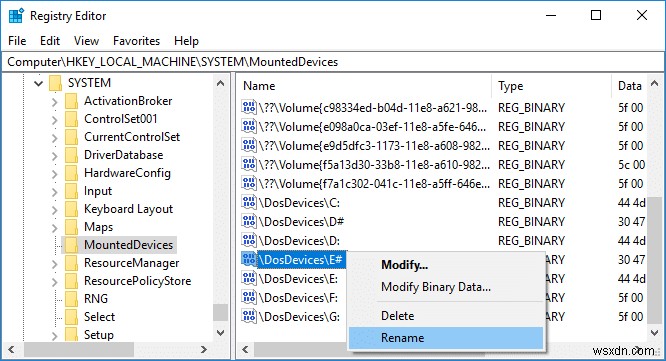
Task: Click the Input folder icon
Action: (72, 191)
